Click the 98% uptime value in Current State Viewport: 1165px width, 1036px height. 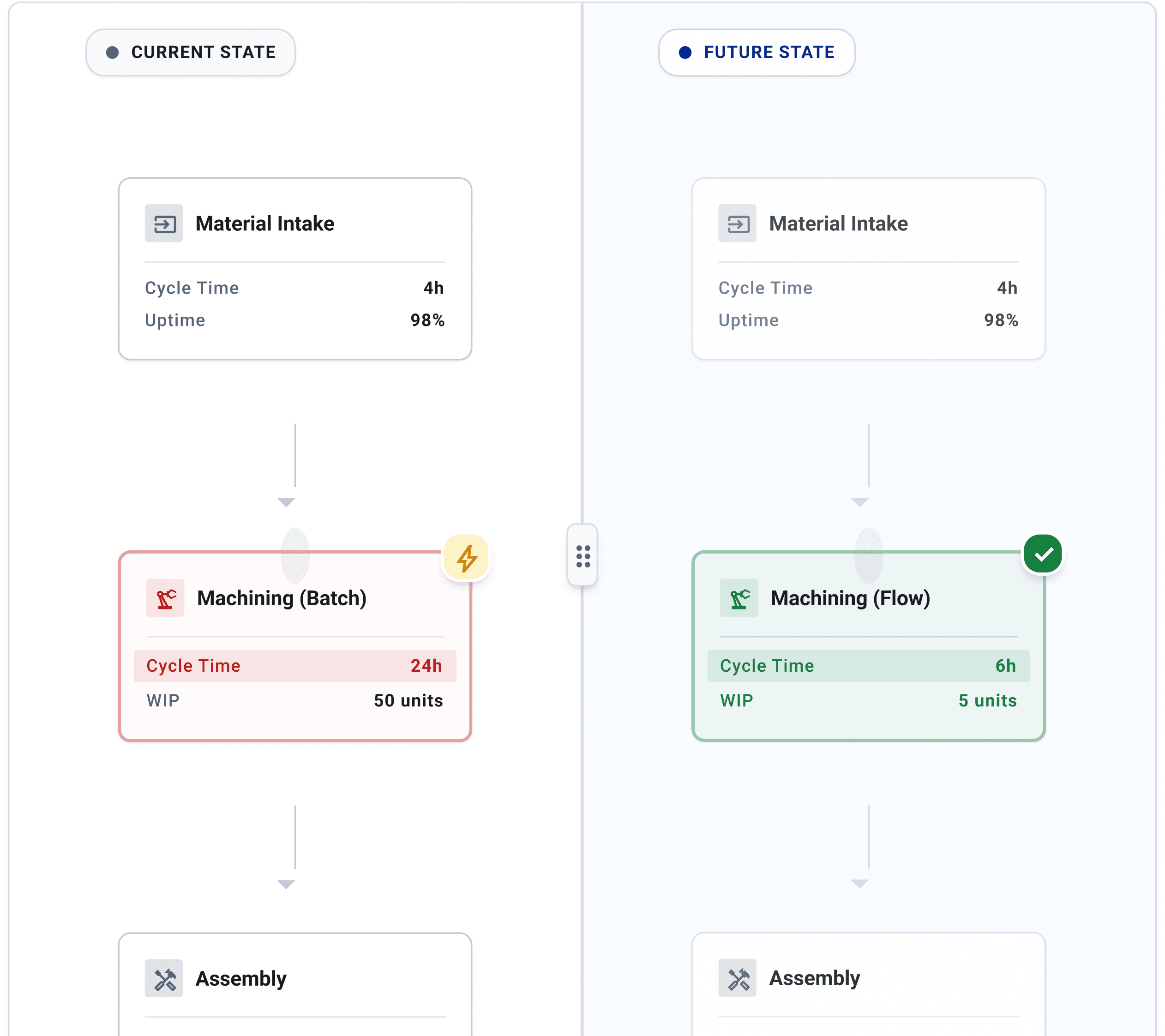coord(427,320)
